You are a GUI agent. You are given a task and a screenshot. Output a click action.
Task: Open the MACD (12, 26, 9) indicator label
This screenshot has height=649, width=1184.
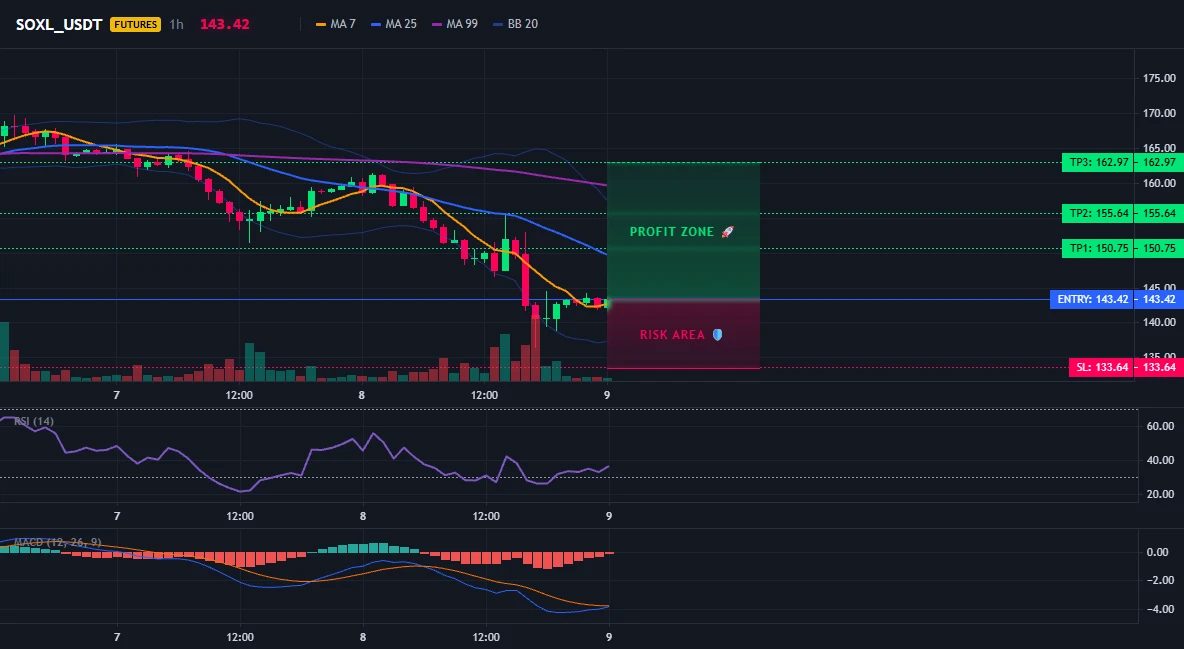pos(57,542)
